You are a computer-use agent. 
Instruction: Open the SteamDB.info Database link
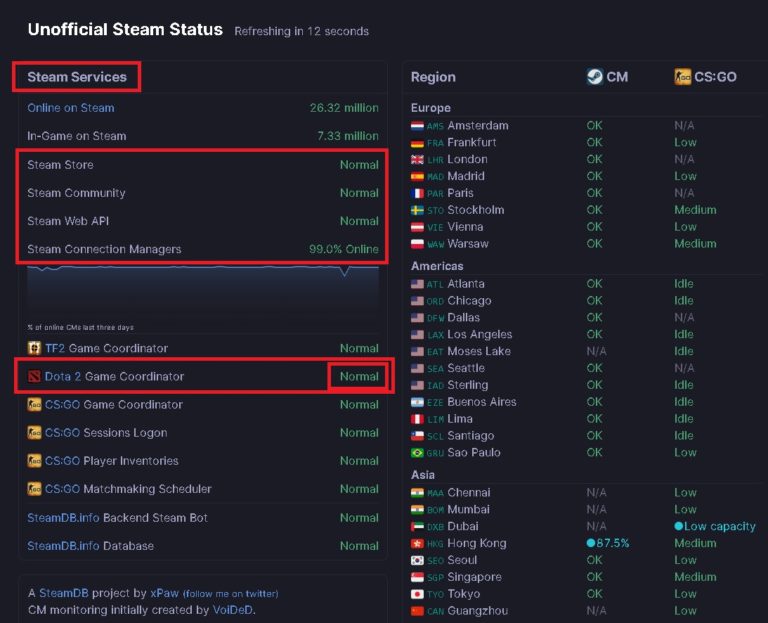[90, 546]
